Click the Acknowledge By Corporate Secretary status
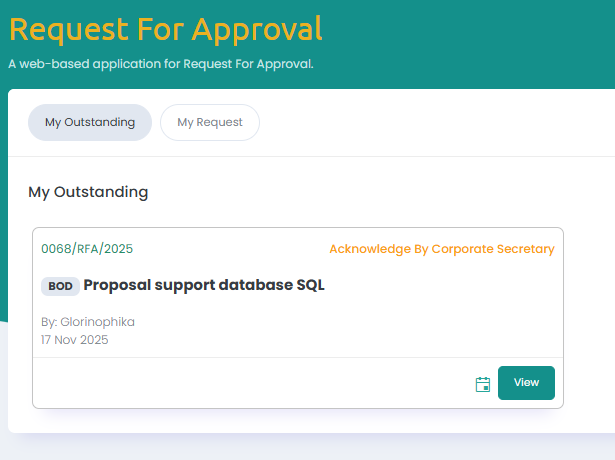This screenshot has height=460, width=615. pyautogui.click(x=441, y=249)
